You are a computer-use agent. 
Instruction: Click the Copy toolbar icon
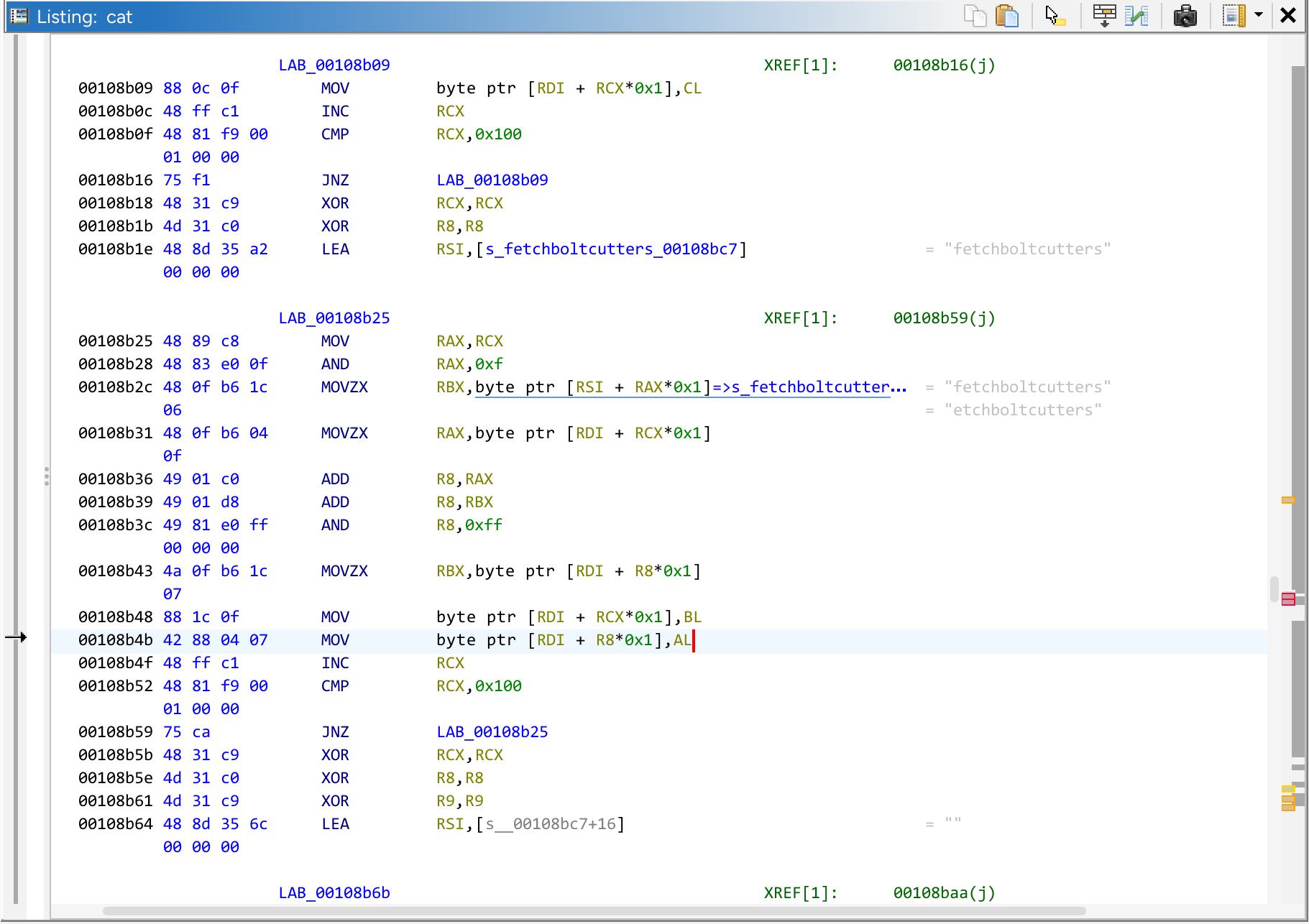coord(975,15)
